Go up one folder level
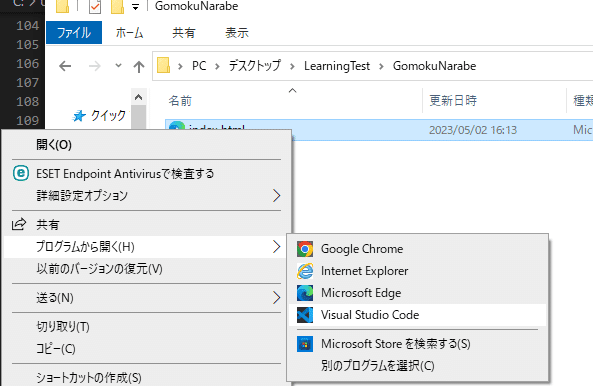 pos(139,67)
